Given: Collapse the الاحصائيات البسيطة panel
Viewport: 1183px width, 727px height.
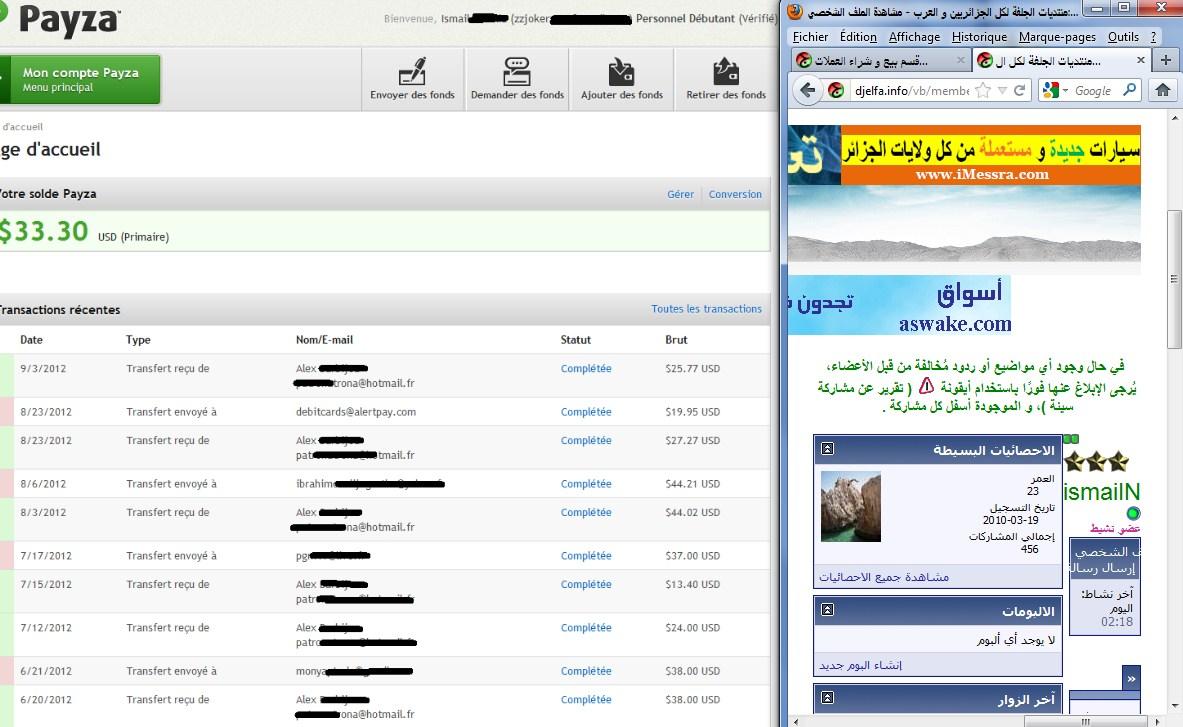Looking at the screenshot, I should point(828,449).
